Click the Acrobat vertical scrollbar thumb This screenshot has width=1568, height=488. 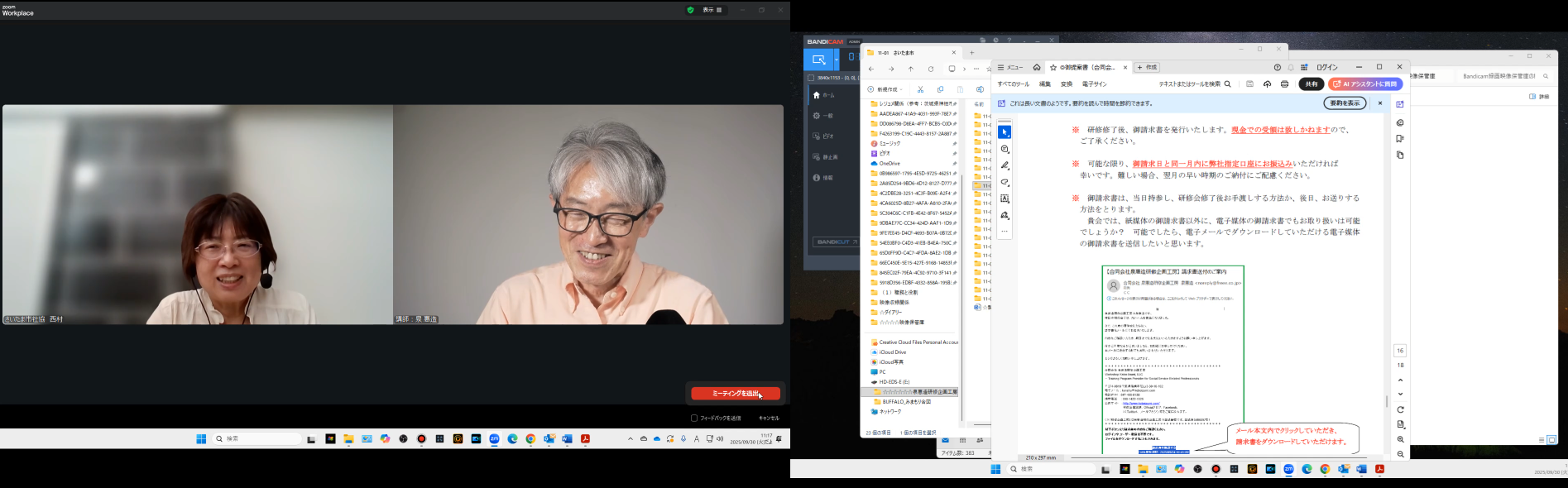point(1387,401)
